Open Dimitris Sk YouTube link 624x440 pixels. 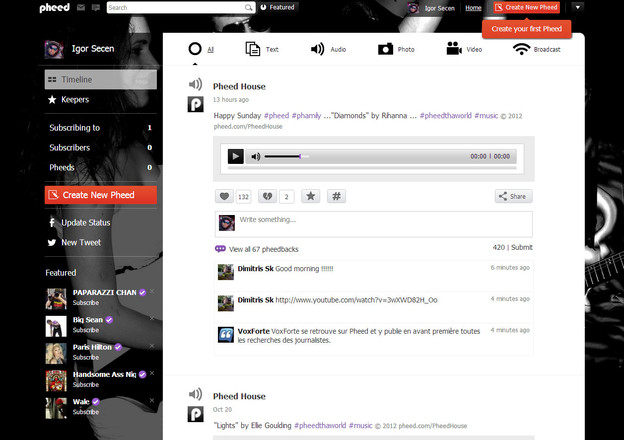pos(356,300)
